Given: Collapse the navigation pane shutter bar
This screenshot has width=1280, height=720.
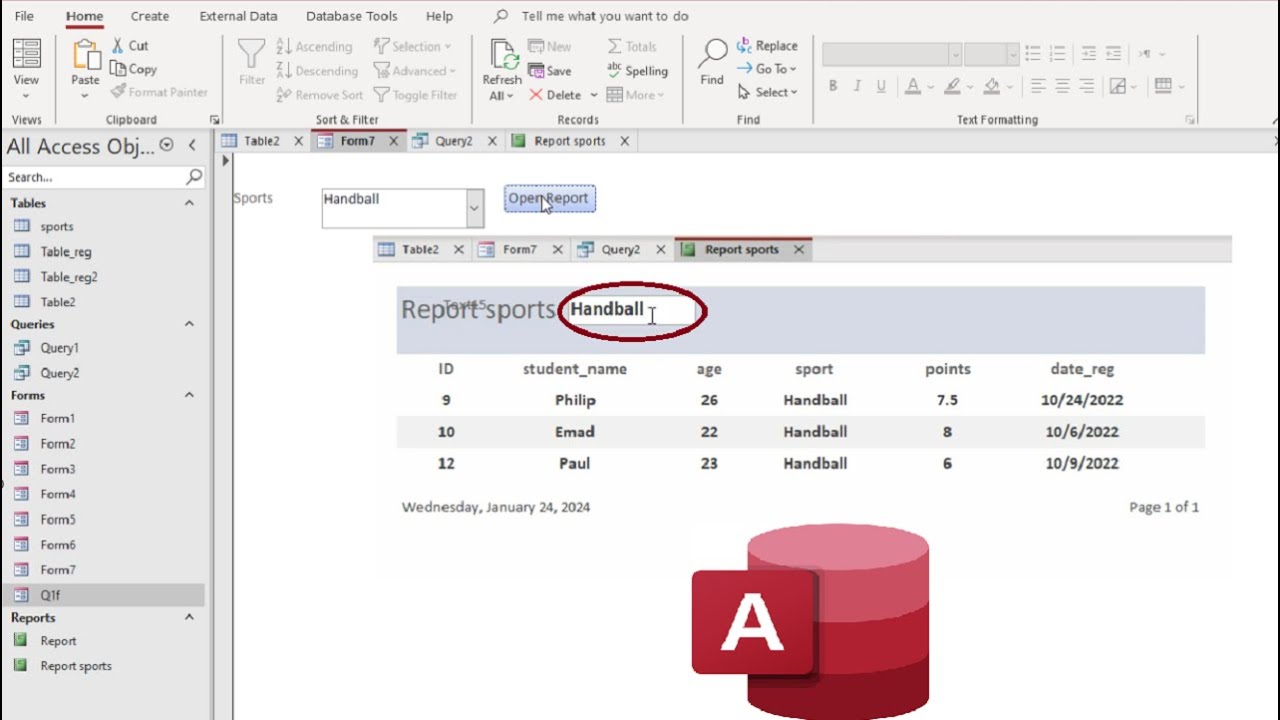Looking at the screenshot, I should coord(192,145).
